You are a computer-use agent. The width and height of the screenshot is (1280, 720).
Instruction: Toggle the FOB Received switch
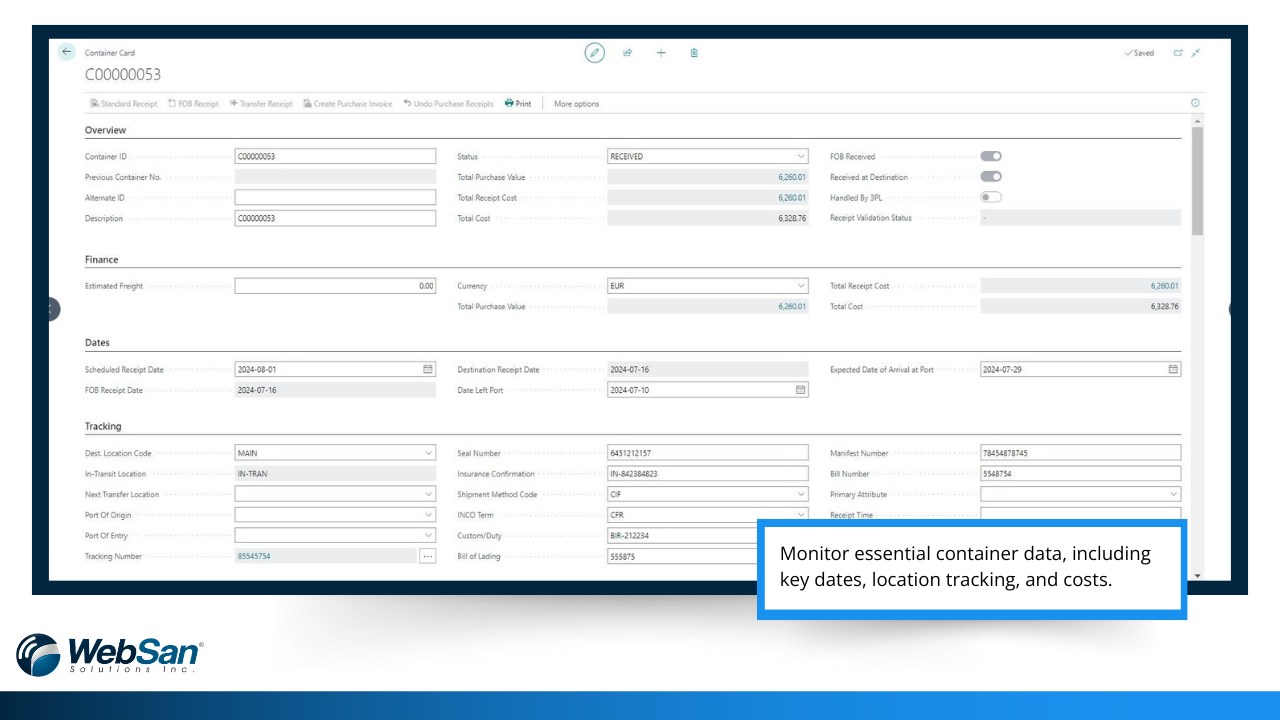991,156
